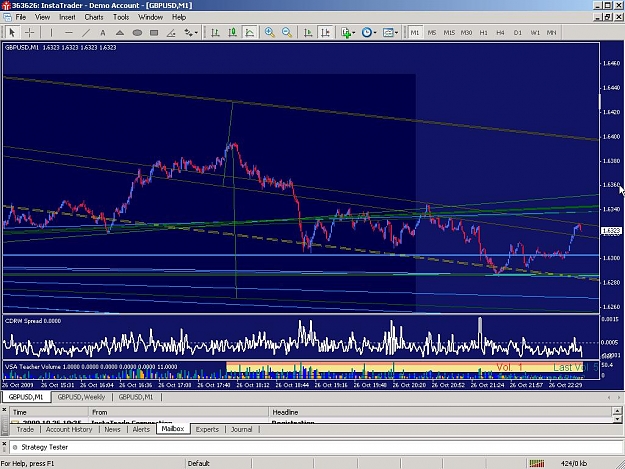Open the Insert menu
Image resolution: width=625 pixels, height=469 pixels.
(x=67, y=17)
